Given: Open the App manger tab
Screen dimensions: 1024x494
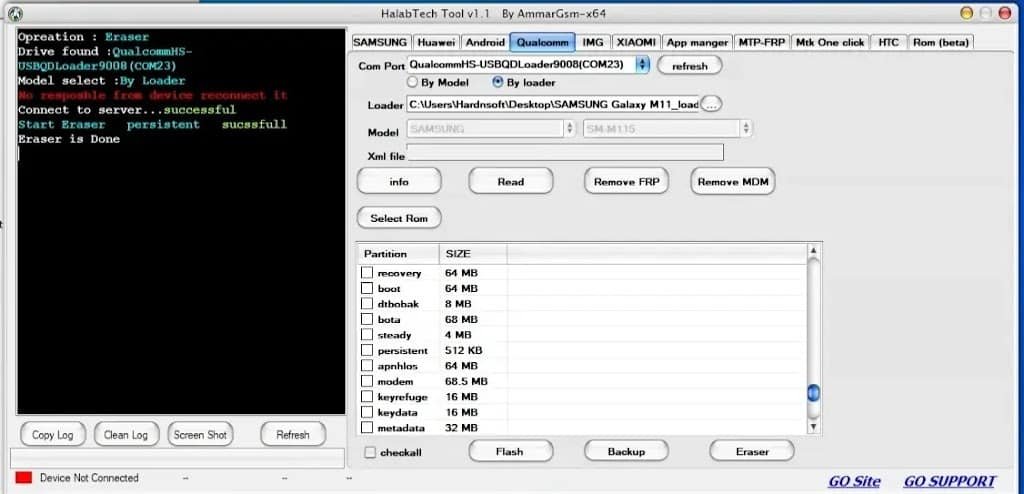Looking at the screenshot, I should pos(697,42).
